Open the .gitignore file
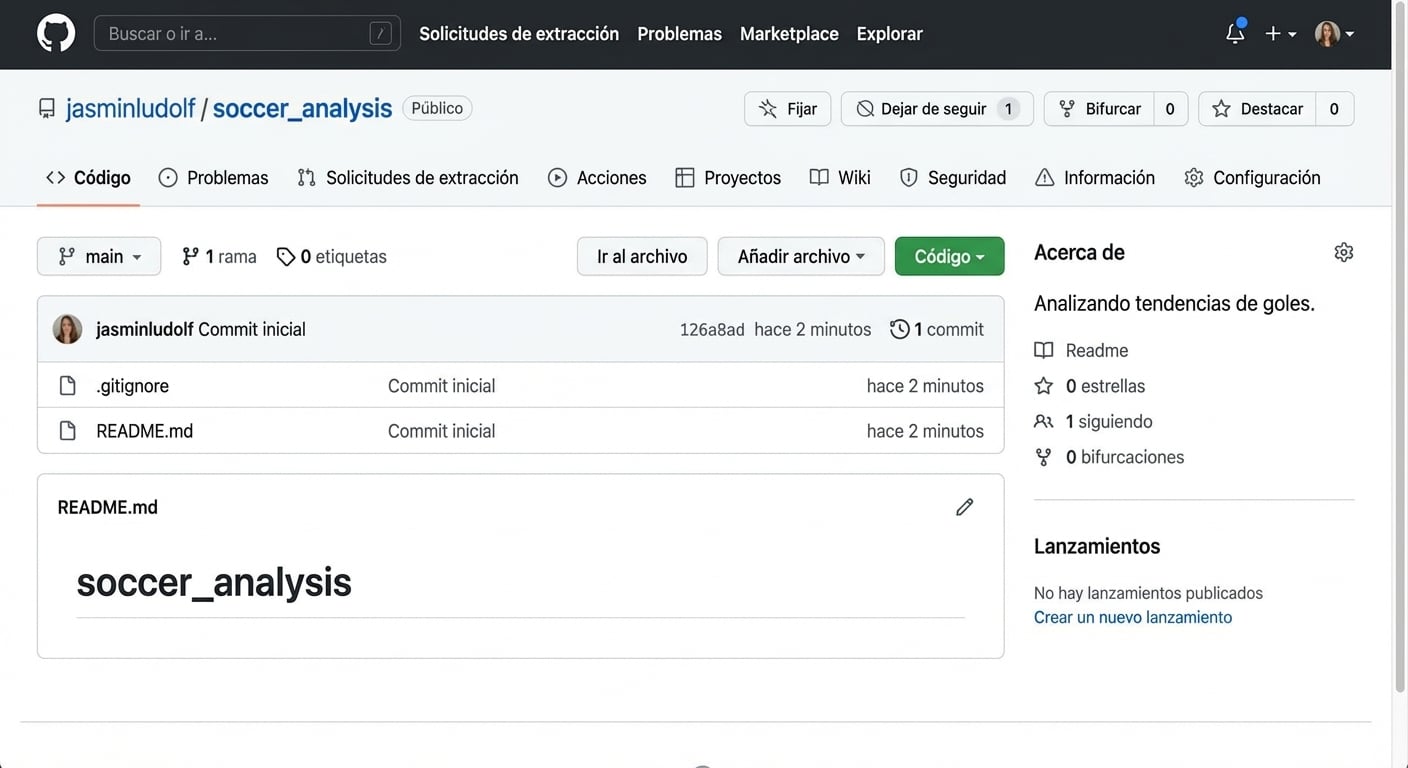Viewport: 1408px width, 768px height. pyautogui.click(x=133, y=386)
